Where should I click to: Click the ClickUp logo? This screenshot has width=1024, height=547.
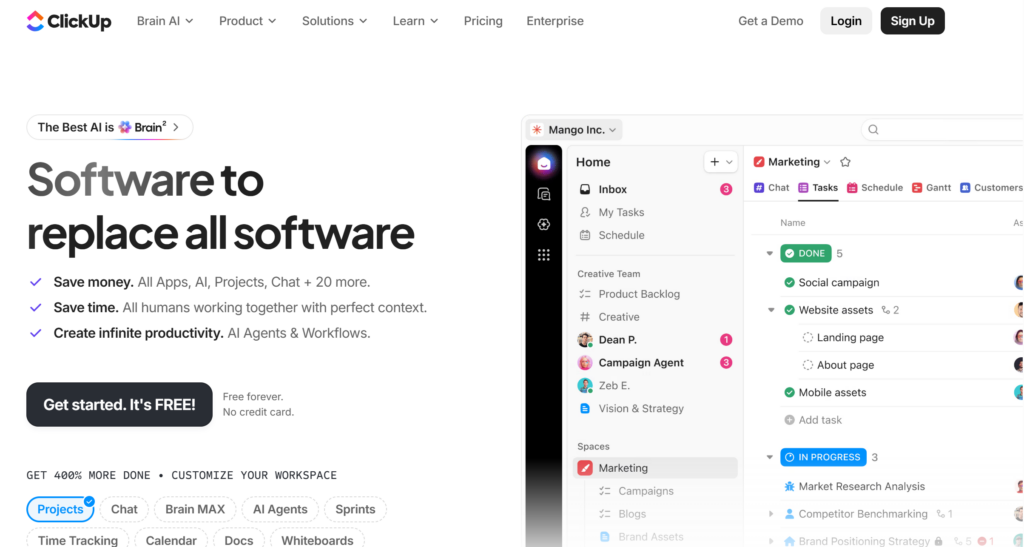(x=69, y=21)
